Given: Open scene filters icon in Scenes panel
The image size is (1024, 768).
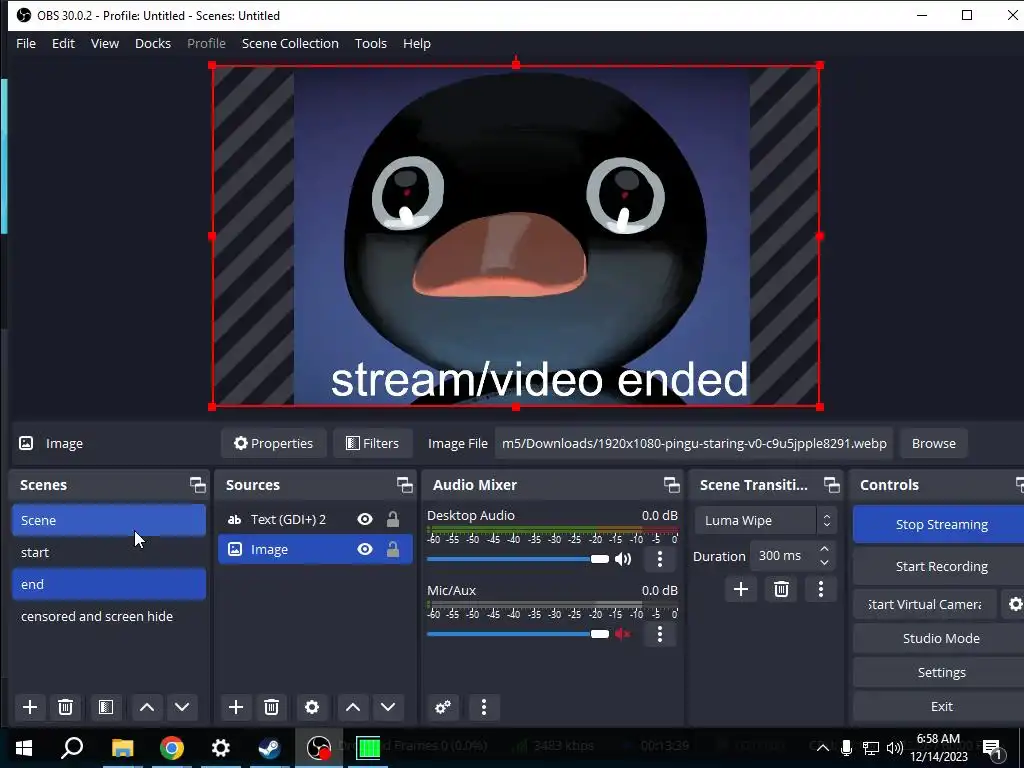Looking at the screenshot, I should [x=106, y=707].
